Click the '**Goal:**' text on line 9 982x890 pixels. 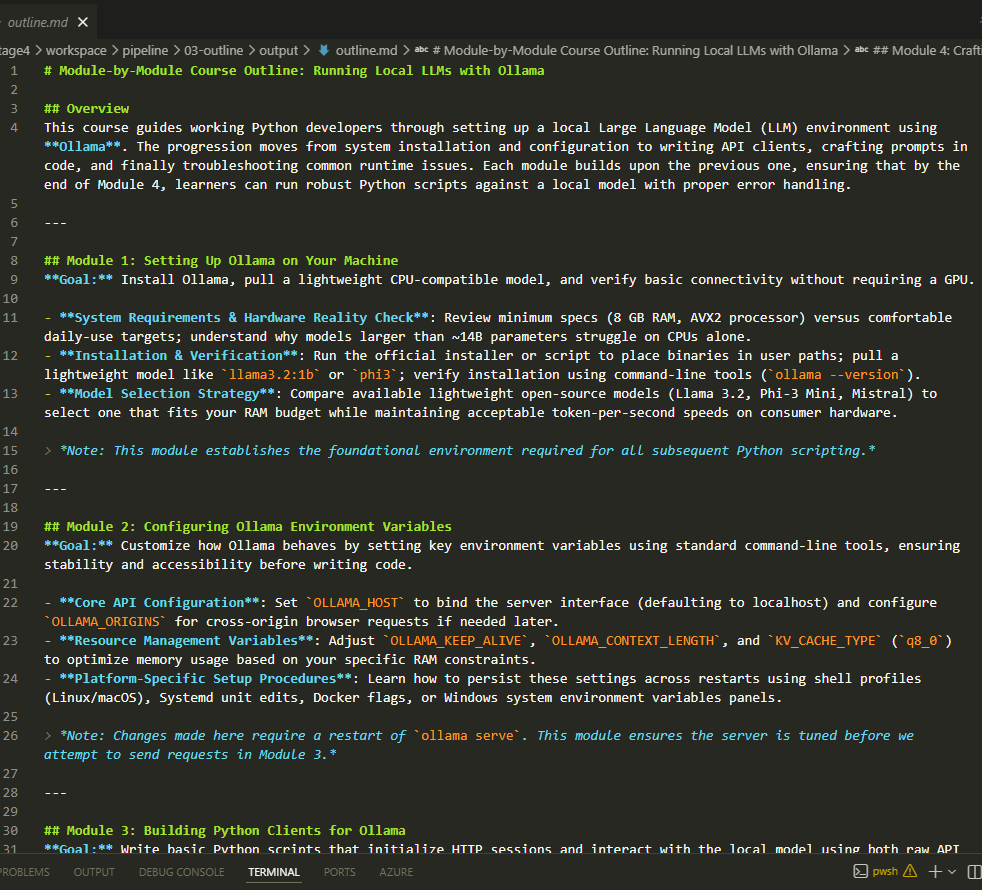[78, 279]
